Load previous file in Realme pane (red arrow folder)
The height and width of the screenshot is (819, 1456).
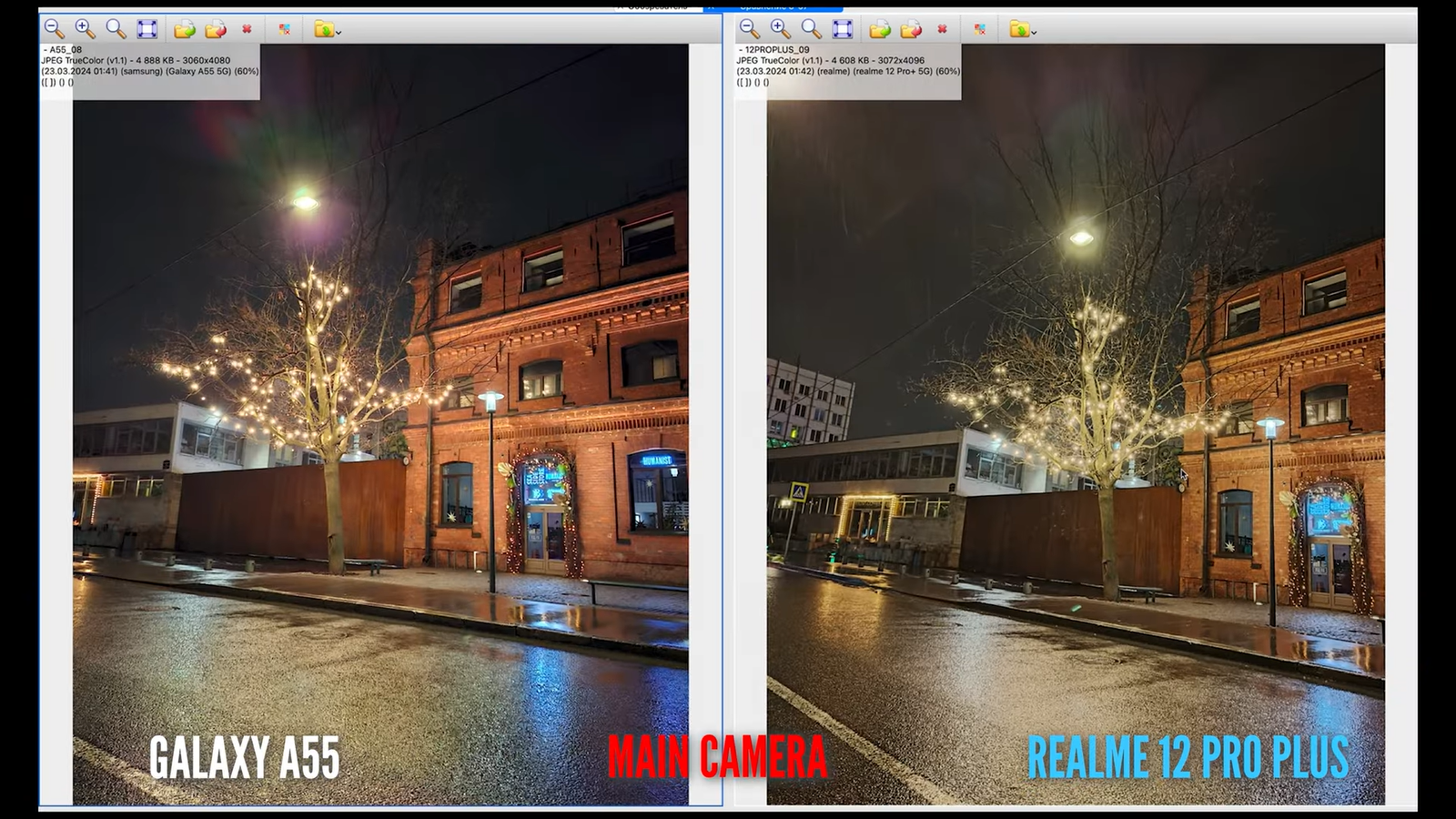click(x=911, y=29)
